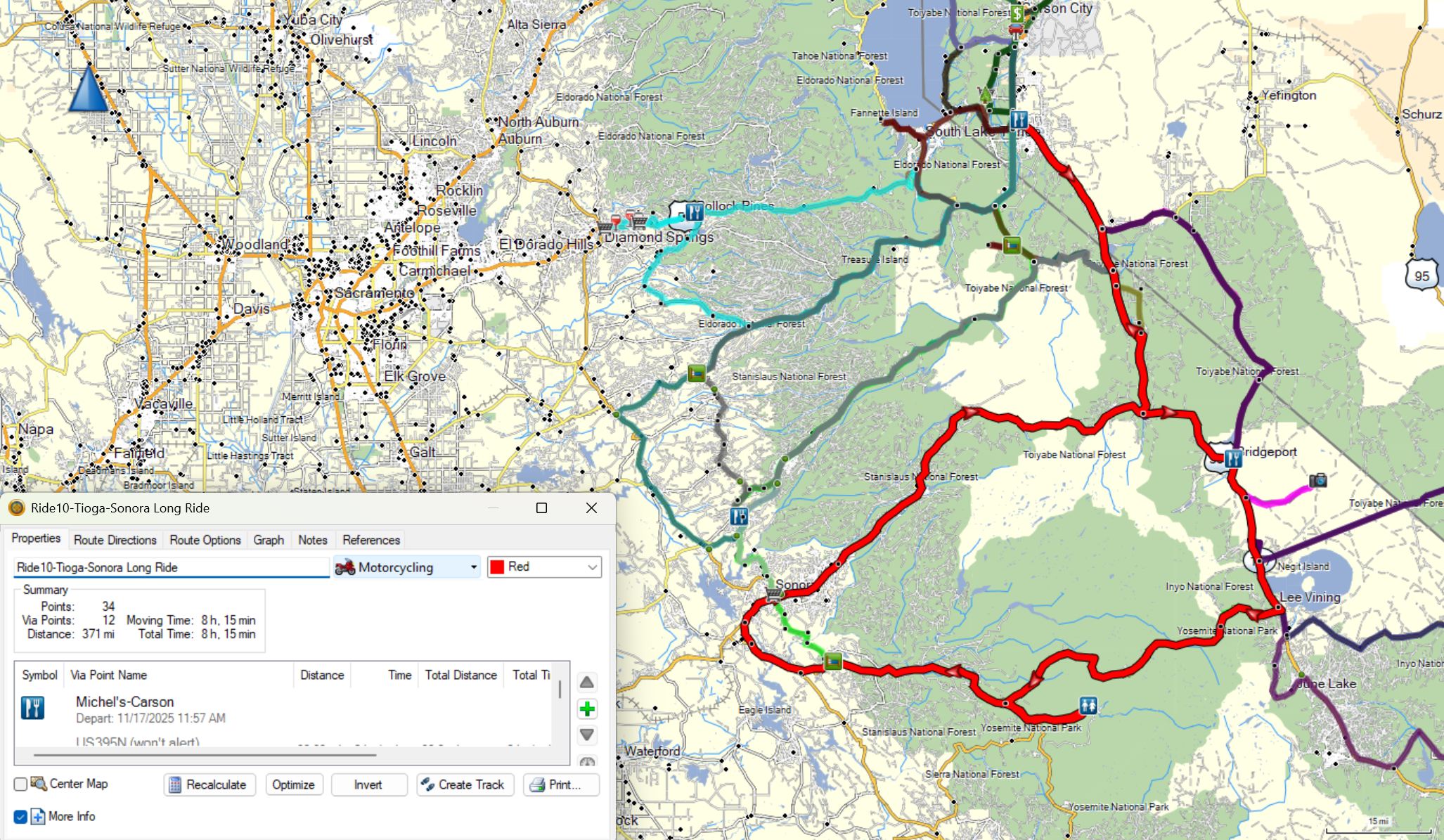Click the restaurant icon at Bridgeport

[x=1232, y=459]
